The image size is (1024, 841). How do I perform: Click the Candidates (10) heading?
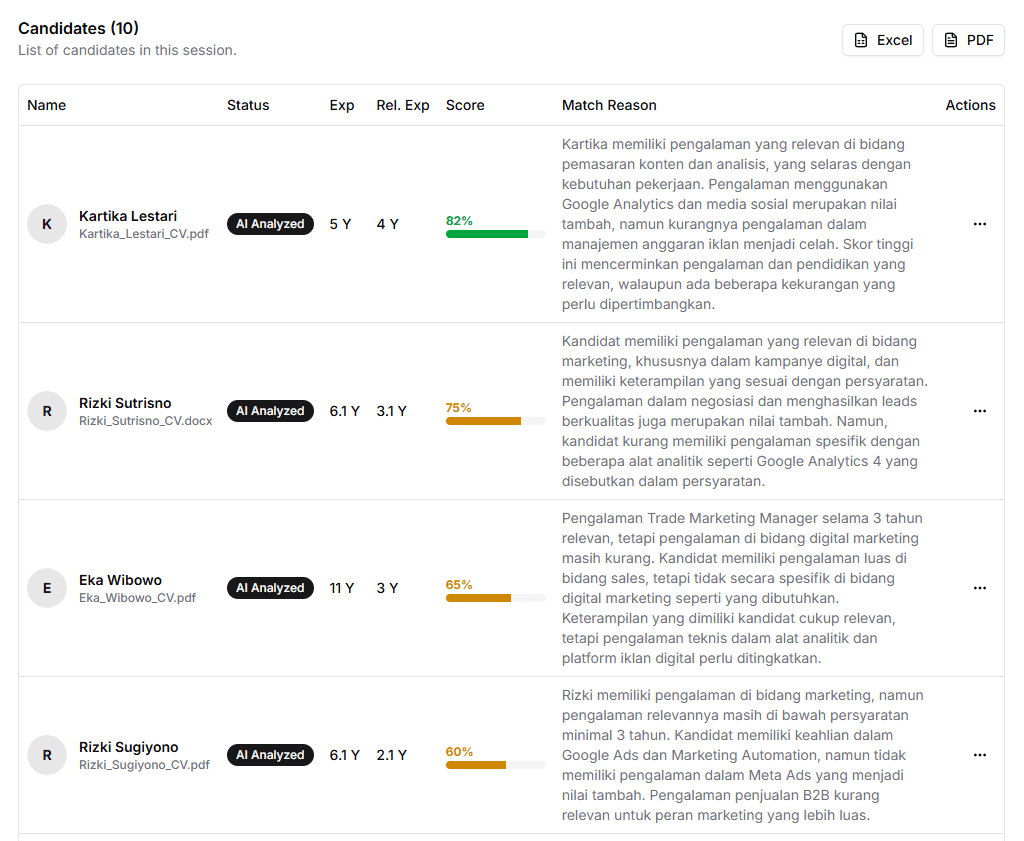point(78,28)
